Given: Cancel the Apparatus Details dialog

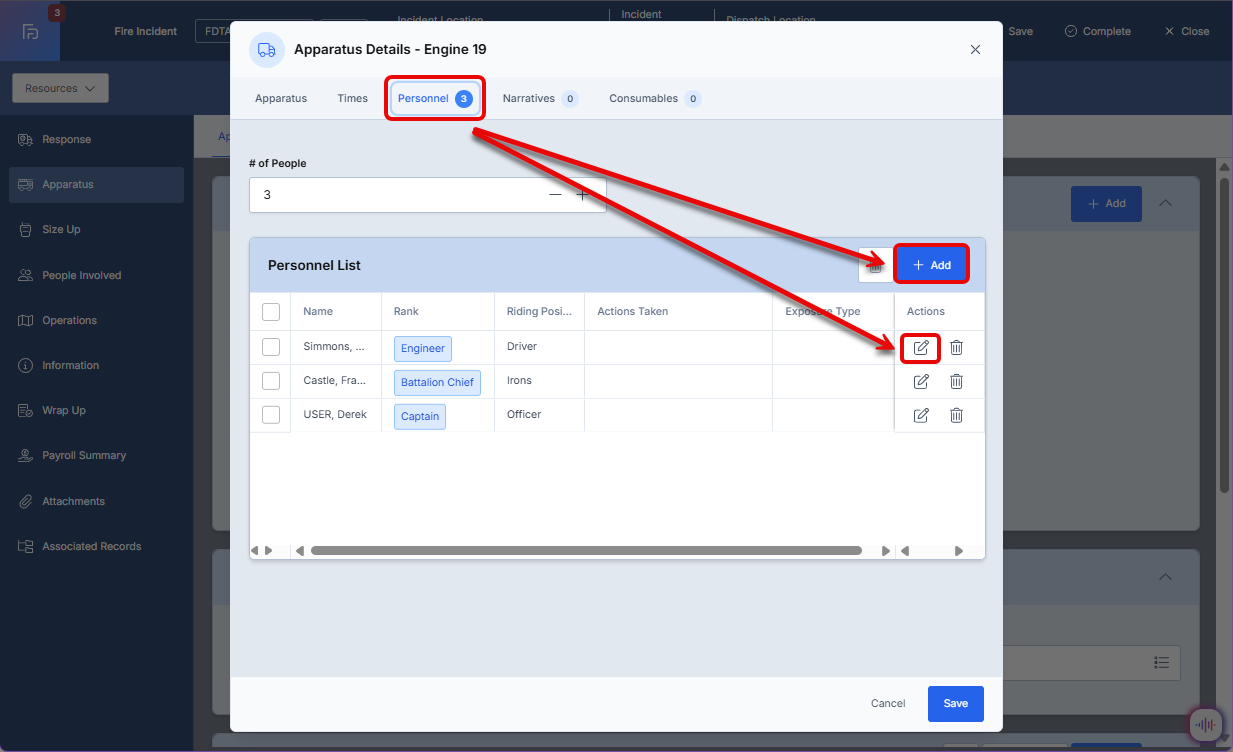Looking at the screenshot, I should (888, 704).
